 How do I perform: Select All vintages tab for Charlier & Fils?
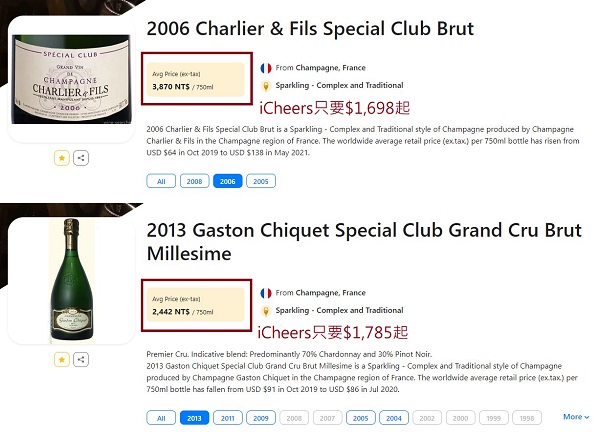[159, 181]
